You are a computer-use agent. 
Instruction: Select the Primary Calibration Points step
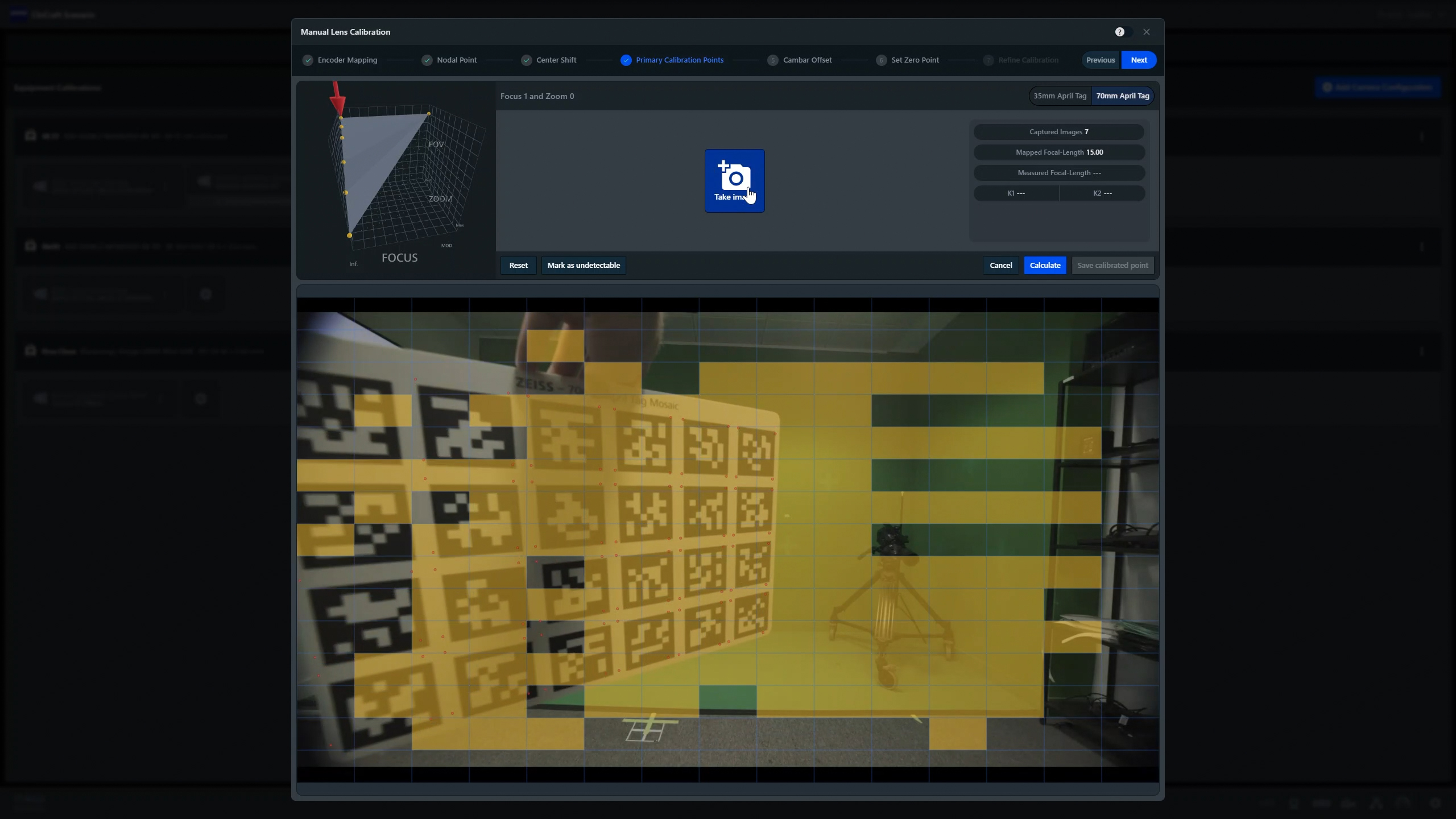point(672,60)
